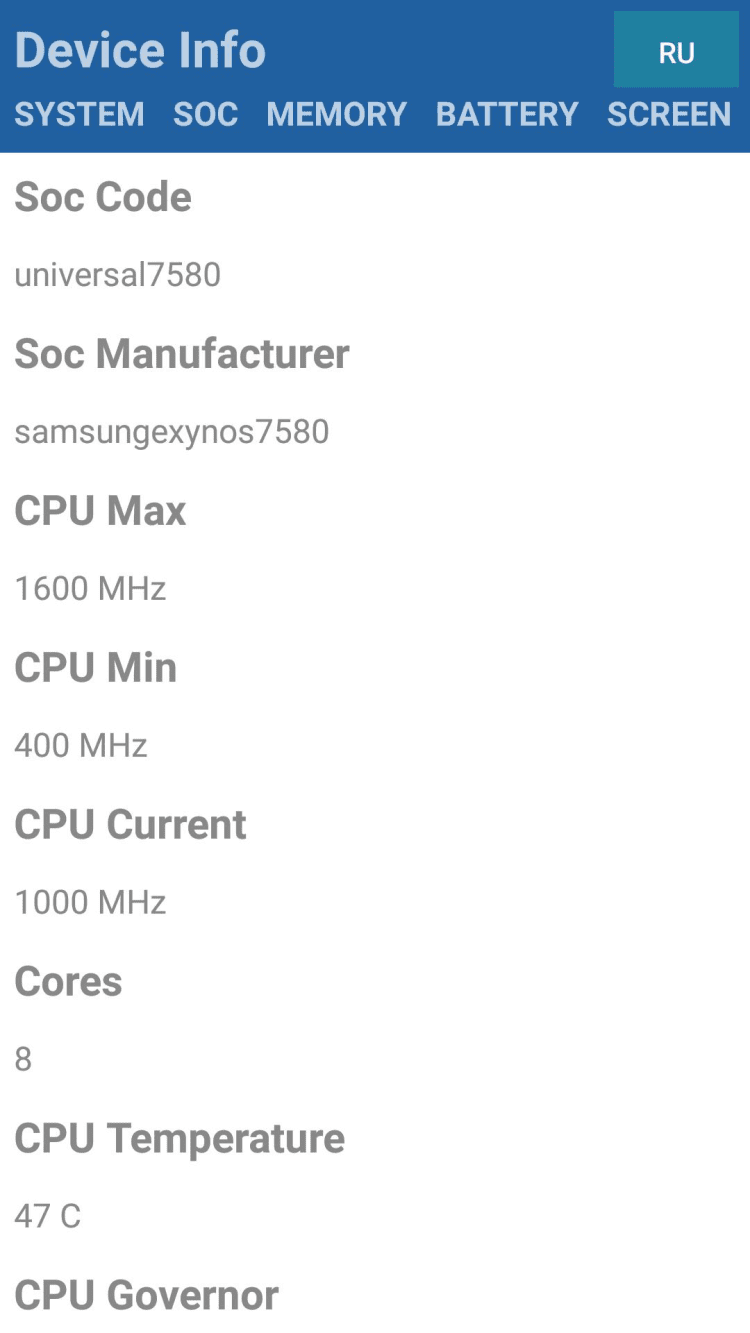Select the SOC tab
Viewport: 750px width, 1333px height.
[205, 114]
